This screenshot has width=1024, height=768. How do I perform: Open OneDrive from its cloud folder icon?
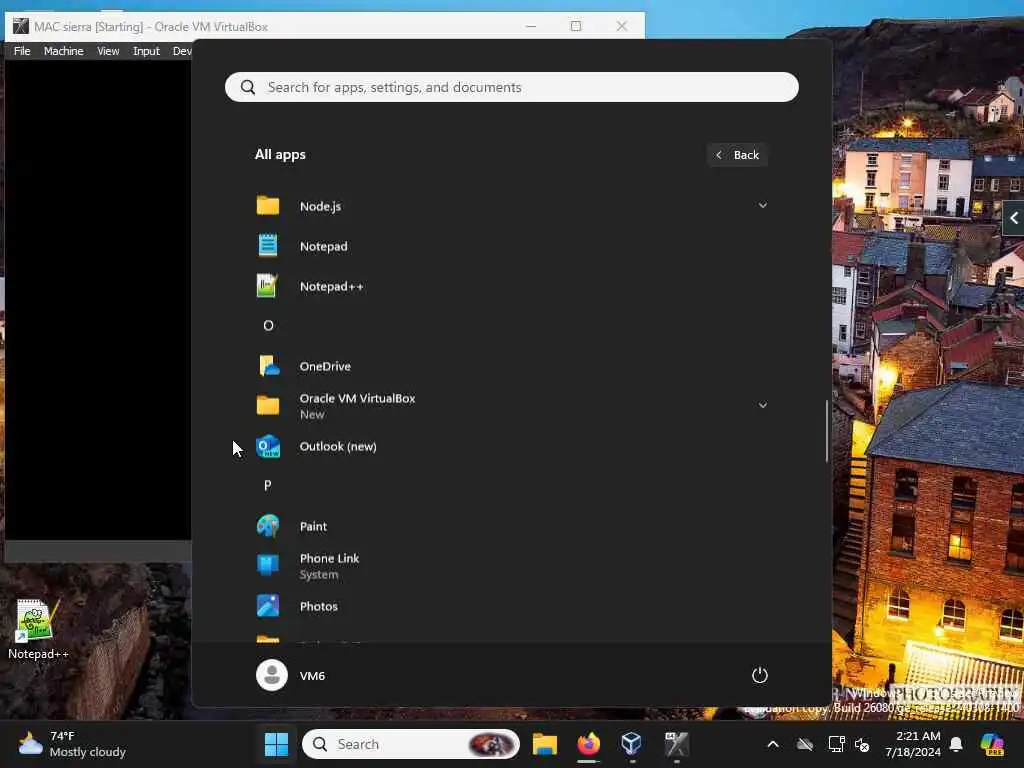click(x=268, y=366)
